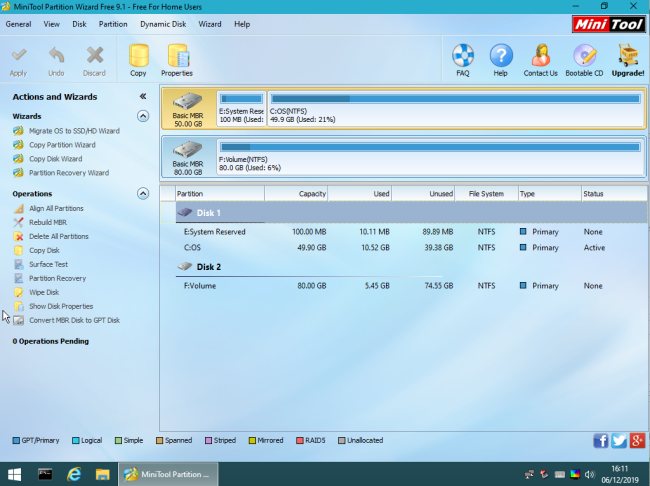Start the Copy Disk Wizard
The width and height of the screenshot is (650, 486).
[56, 159]
